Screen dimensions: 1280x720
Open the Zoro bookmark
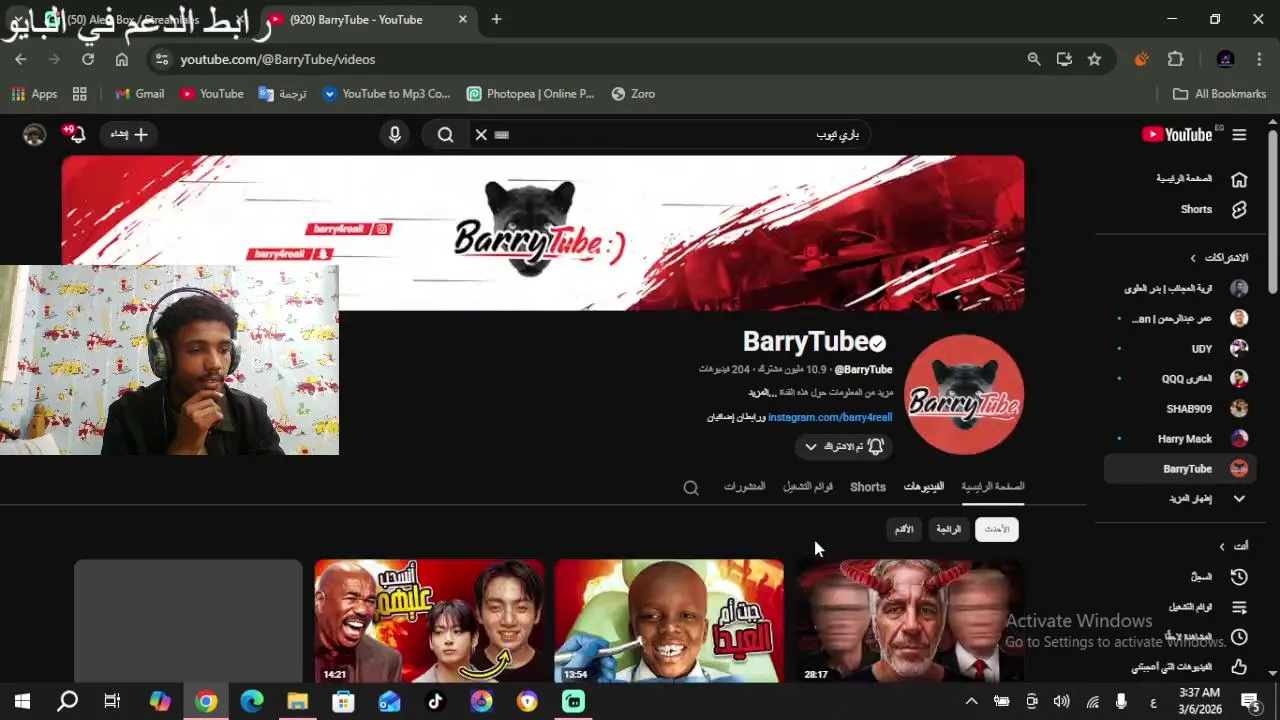click(x=633, y=94)
